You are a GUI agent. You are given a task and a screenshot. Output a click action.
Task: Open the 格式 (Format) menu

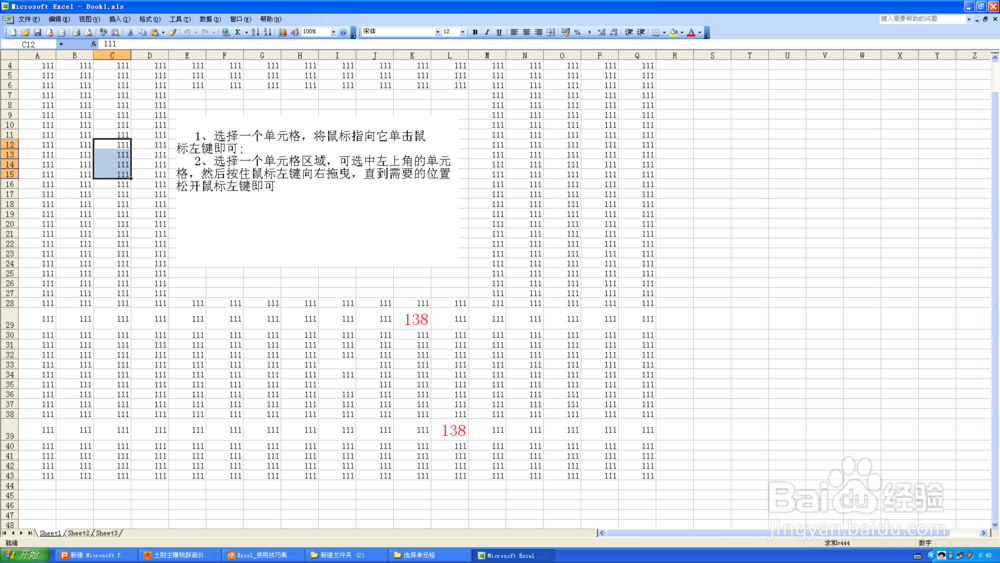click(x=150, y=19)
